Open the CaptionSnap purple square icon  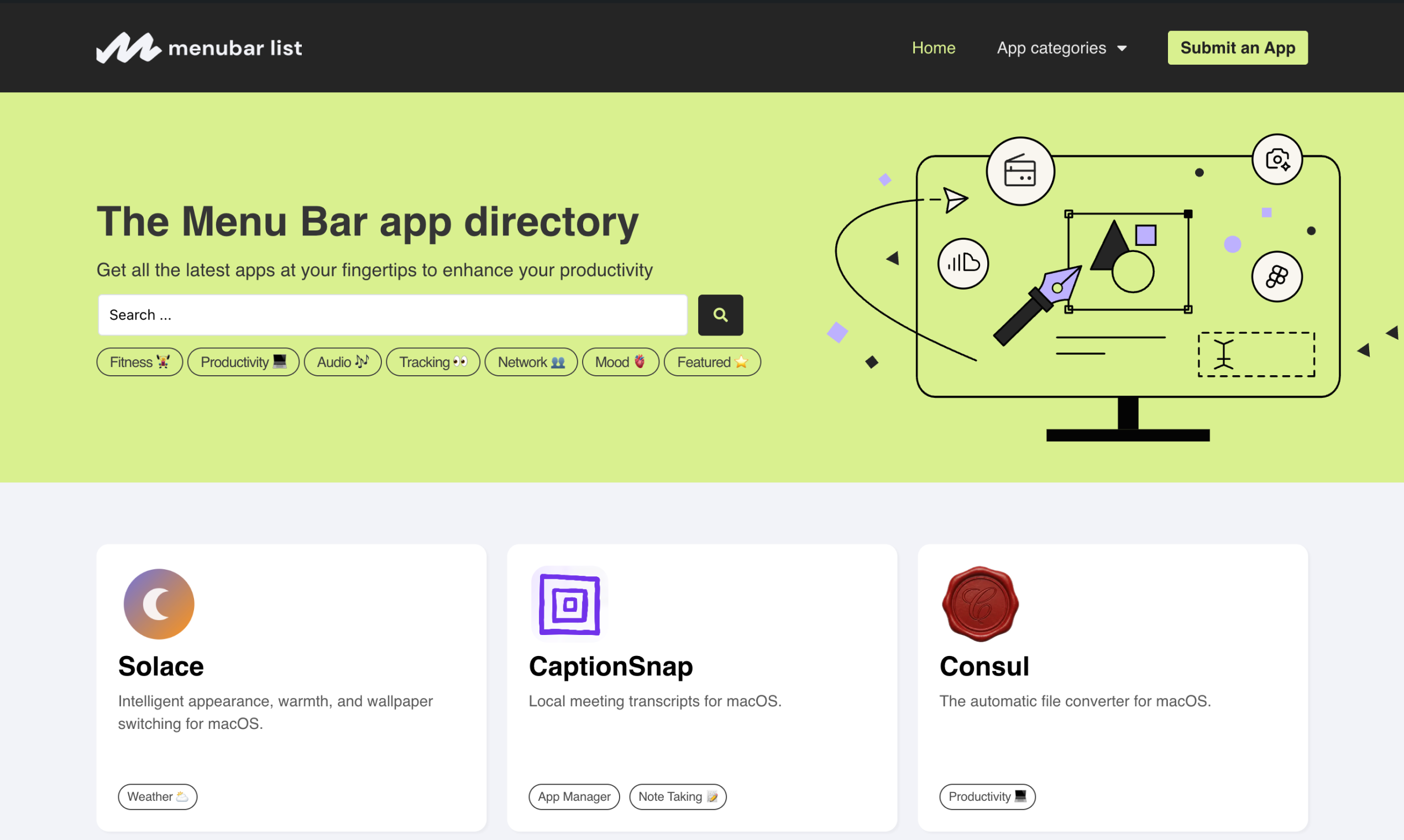click(569, 604)
